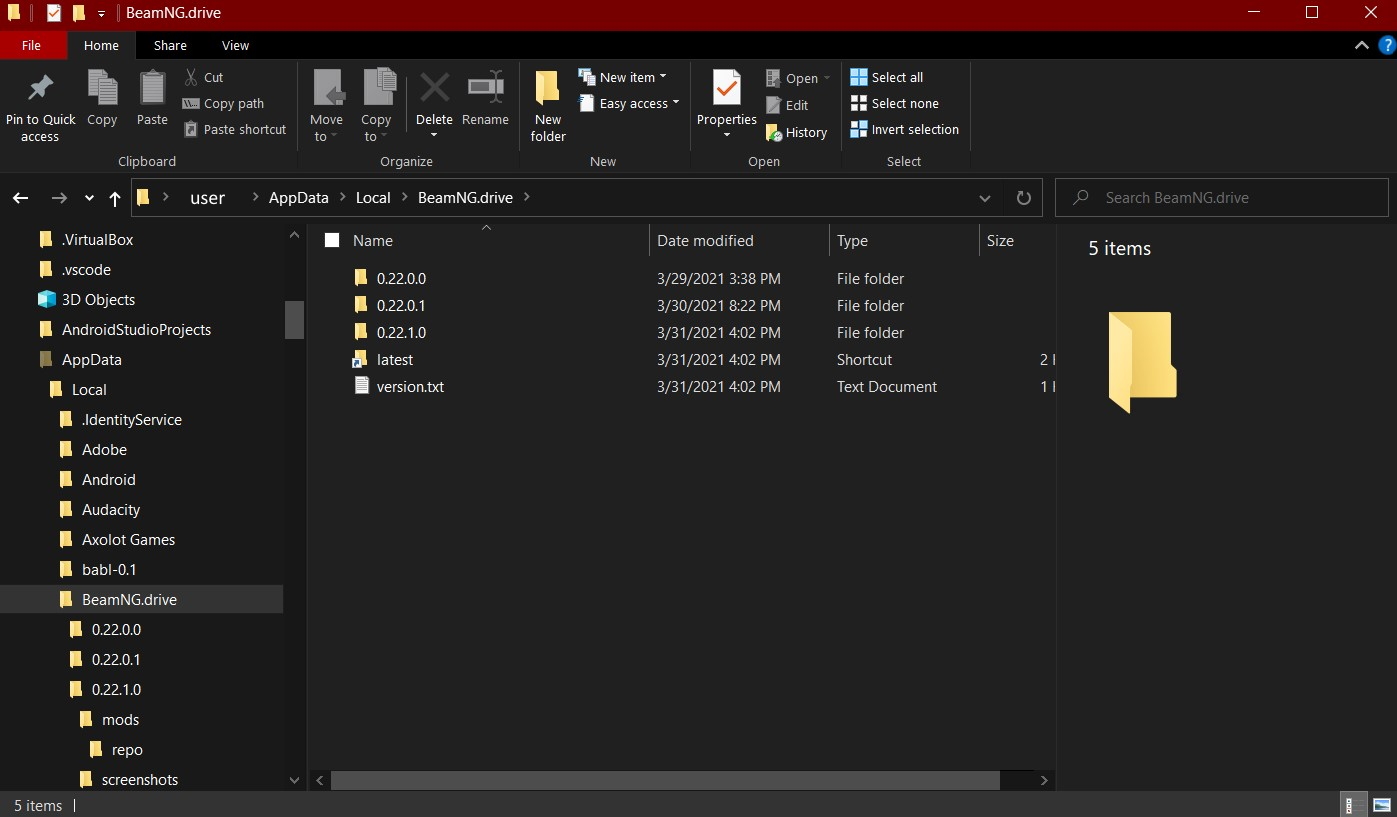Click the Cut scissors item

(204, 77)
